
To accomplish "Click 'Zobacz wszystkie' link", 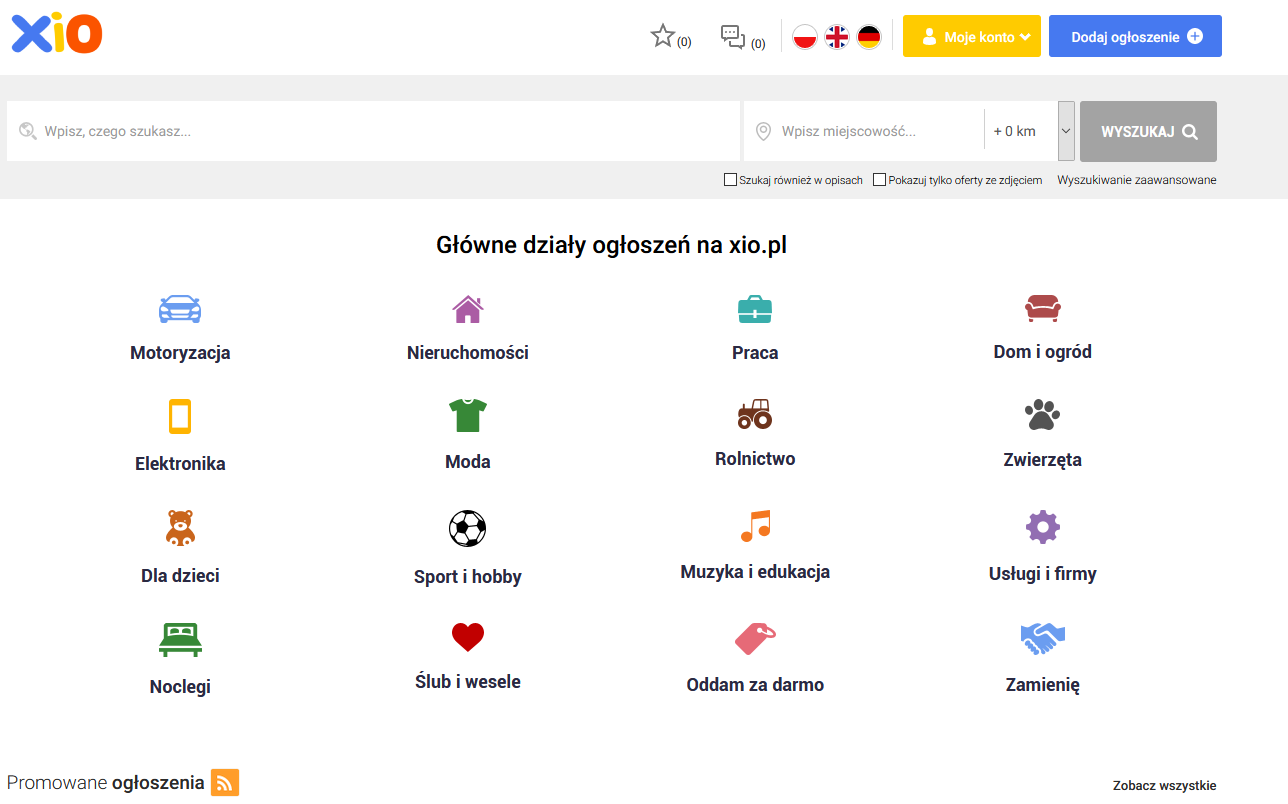I will coord(1164,786).
